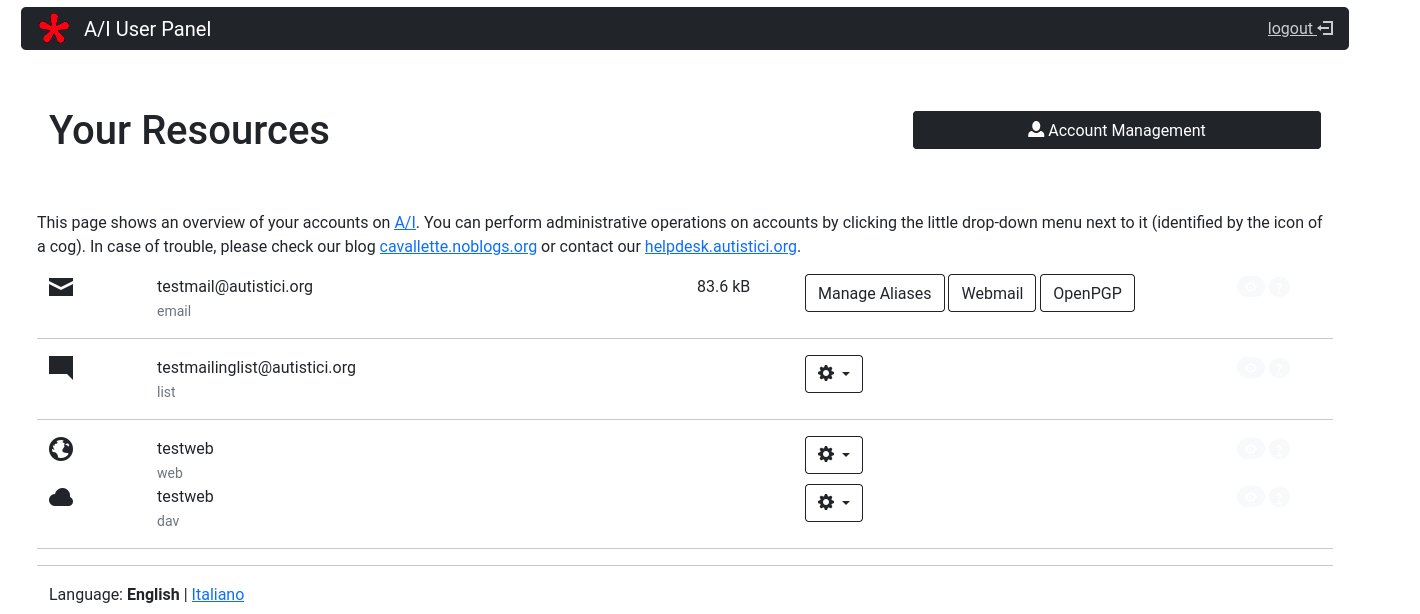Click the faded question mark icon in email row
The height and width of the screenshot is (614, 1420).
[x=1279, y=288]
